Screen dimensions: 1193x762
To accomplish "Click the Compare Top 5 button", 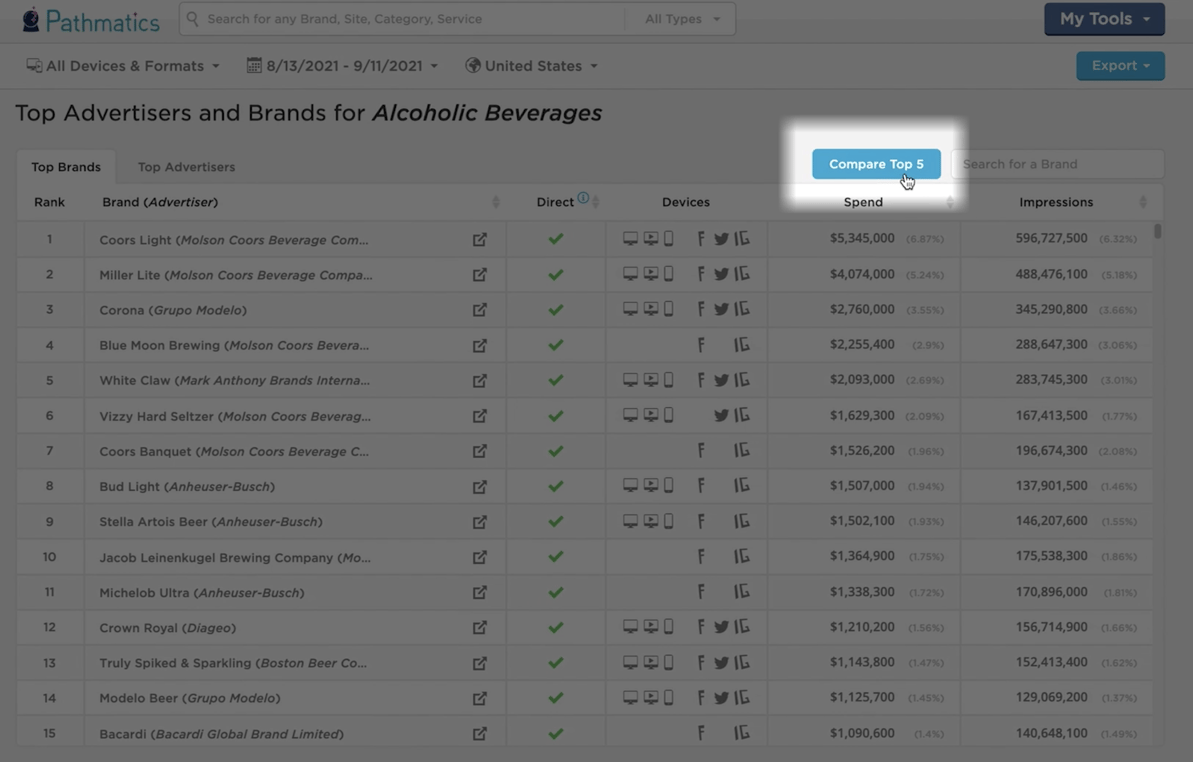I will click(876, 164).
